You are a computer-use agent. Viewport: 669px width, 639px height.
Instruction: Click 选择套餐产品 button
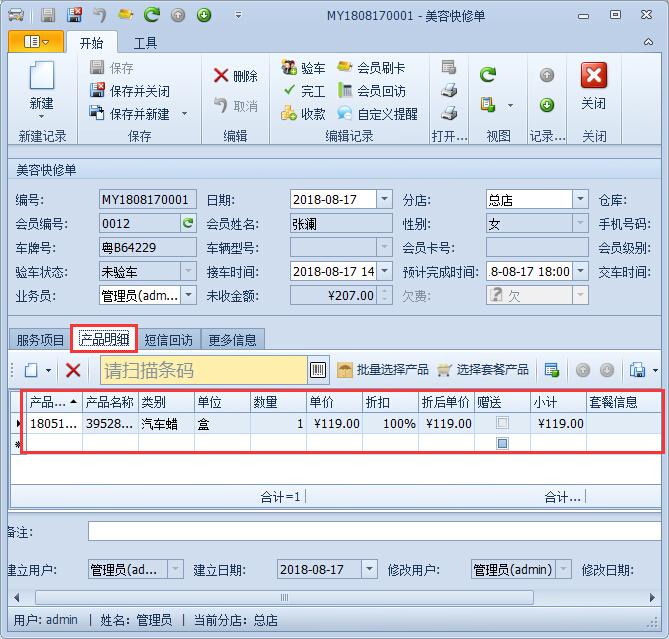tap(482, 370)
